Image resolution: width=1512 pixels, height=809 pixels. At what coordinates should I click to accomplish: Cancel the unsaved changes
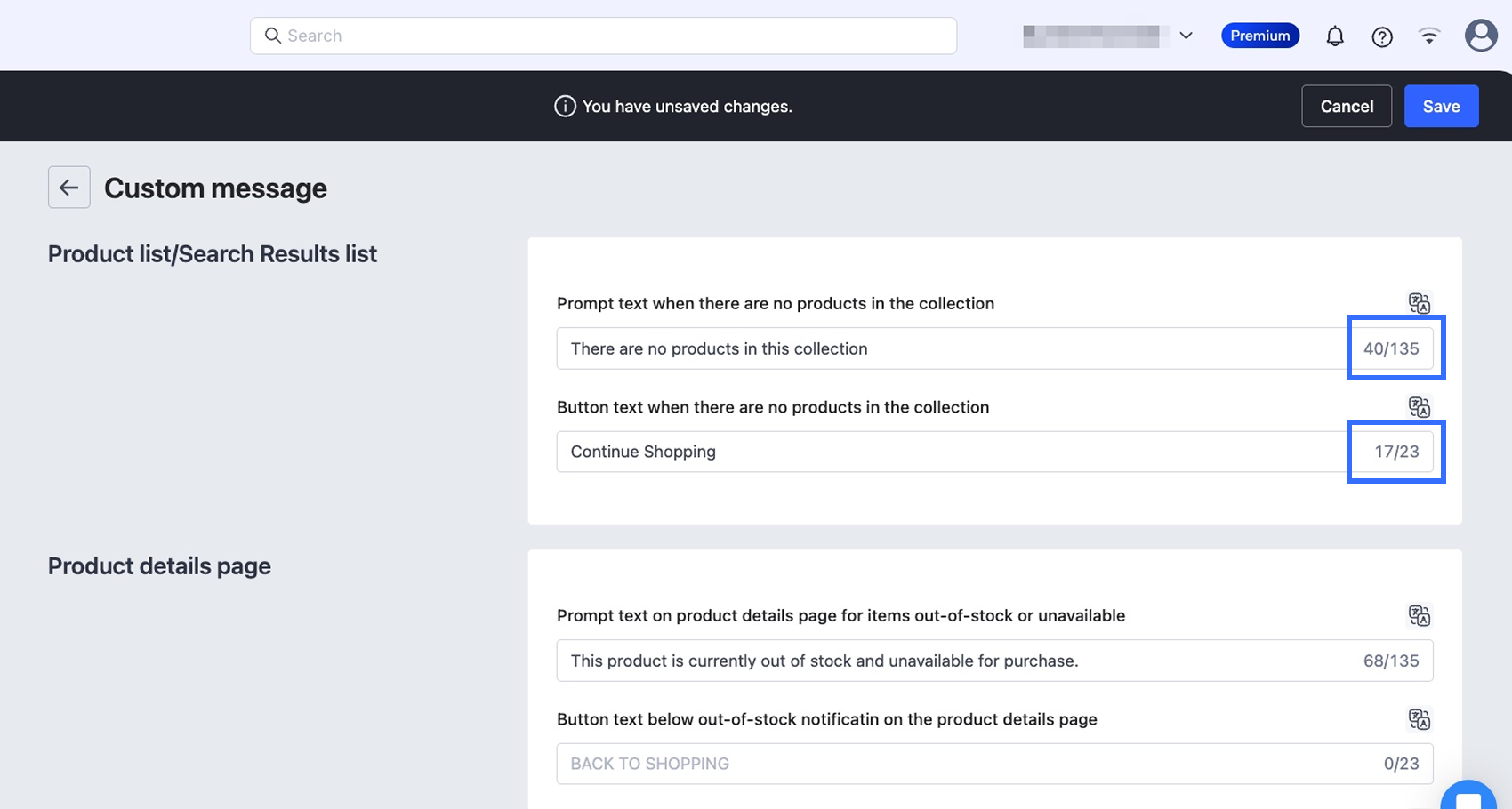click(x=1346, y=106)
